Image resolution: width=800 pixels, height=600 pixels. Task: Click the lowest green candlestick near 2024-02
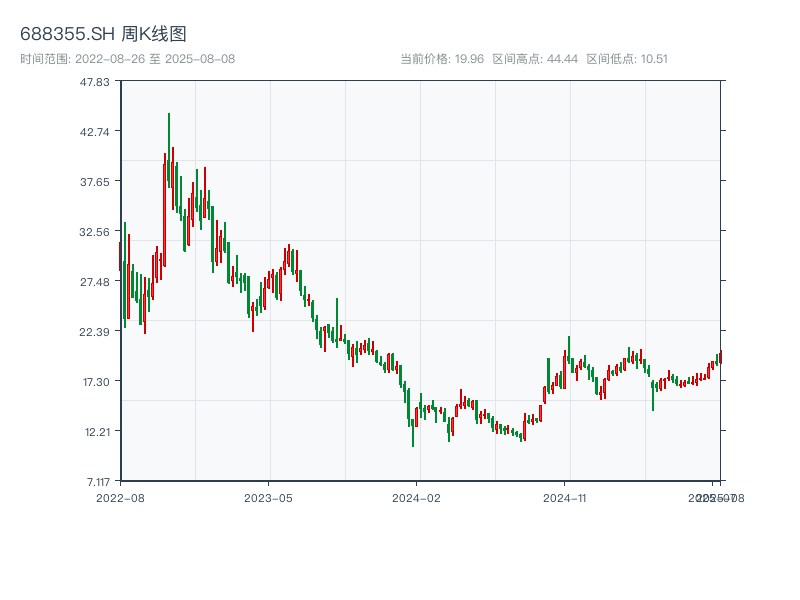click(413, 433)
